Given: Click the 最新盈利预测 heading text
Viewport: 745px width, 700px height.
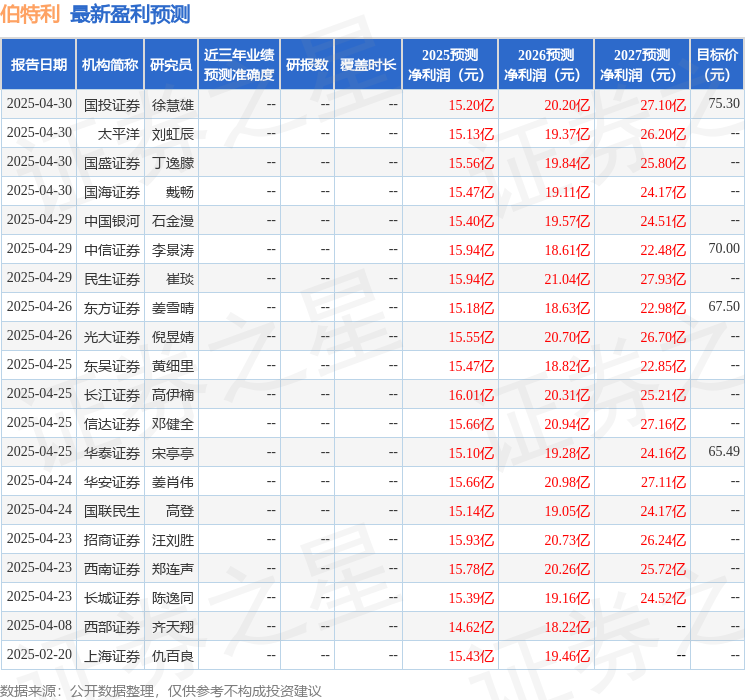Looking at the screenshot, I should 130,14.
